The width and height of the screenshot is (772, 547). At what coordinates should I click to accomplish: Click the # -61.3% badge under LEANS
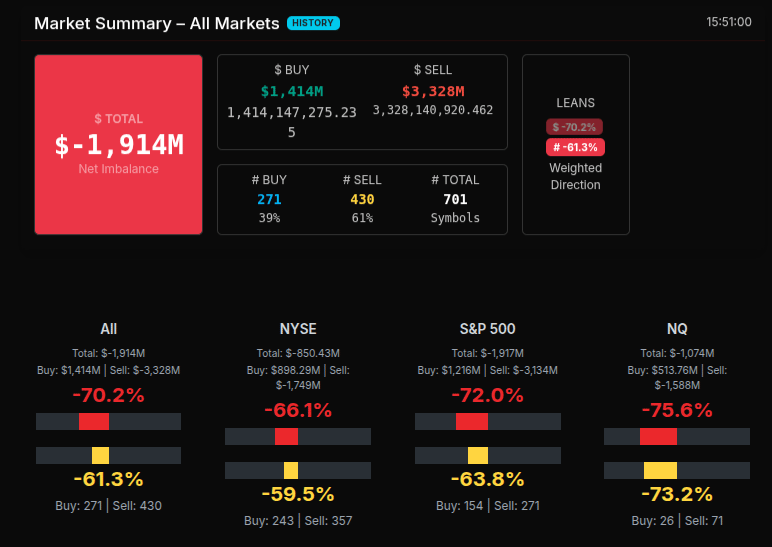575,147
